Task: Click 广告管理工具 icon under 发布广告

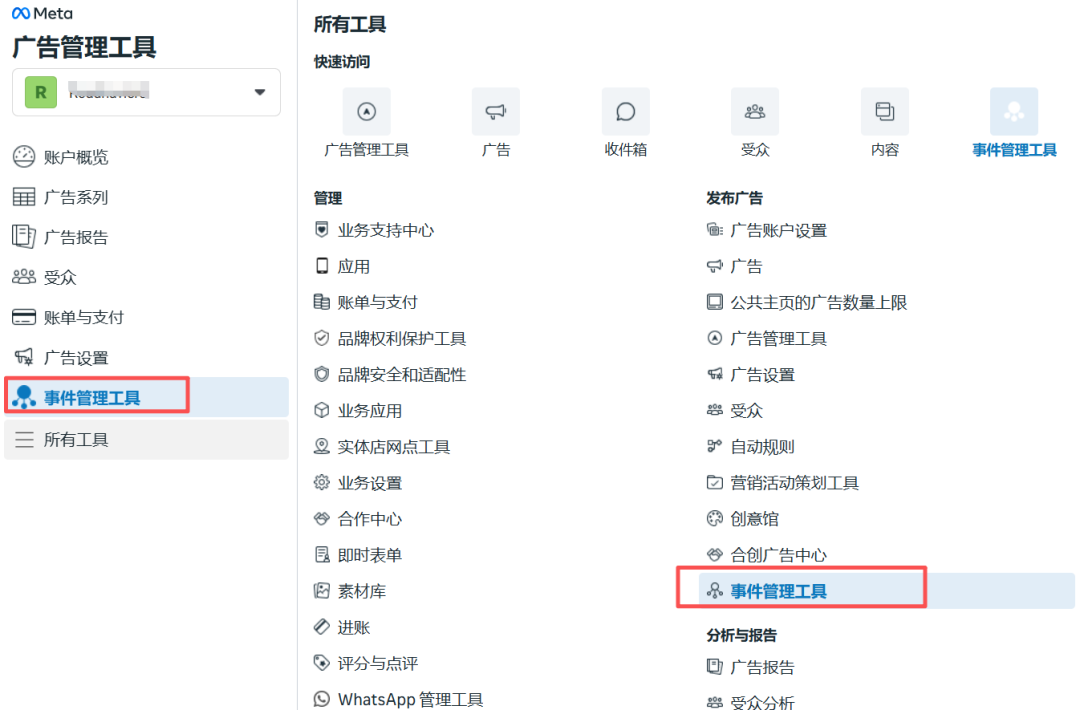Action: point(715,338)
